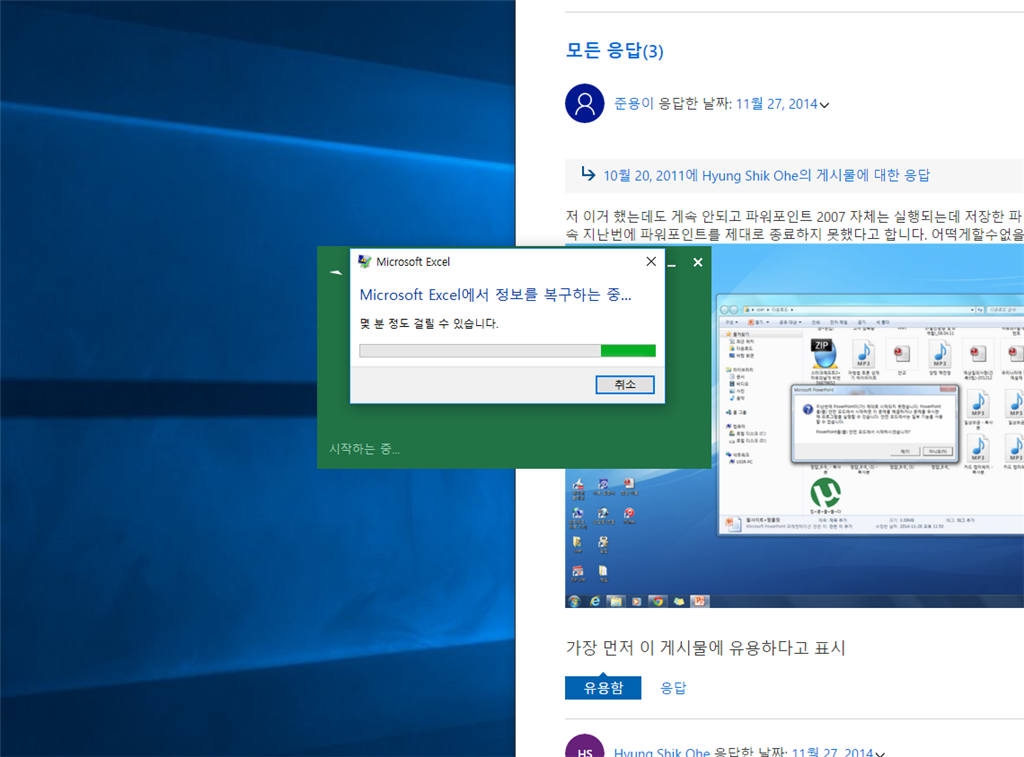The width and height of the screenshot is (1024, 757).
Task: Click the 응답 reply link
Action: tap(673, 688)
